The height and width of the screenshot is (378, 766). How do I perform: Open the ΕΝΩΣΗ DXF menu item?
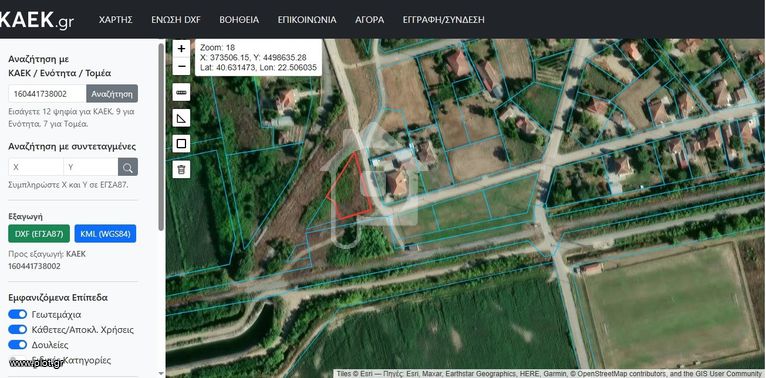click(176, 20)
